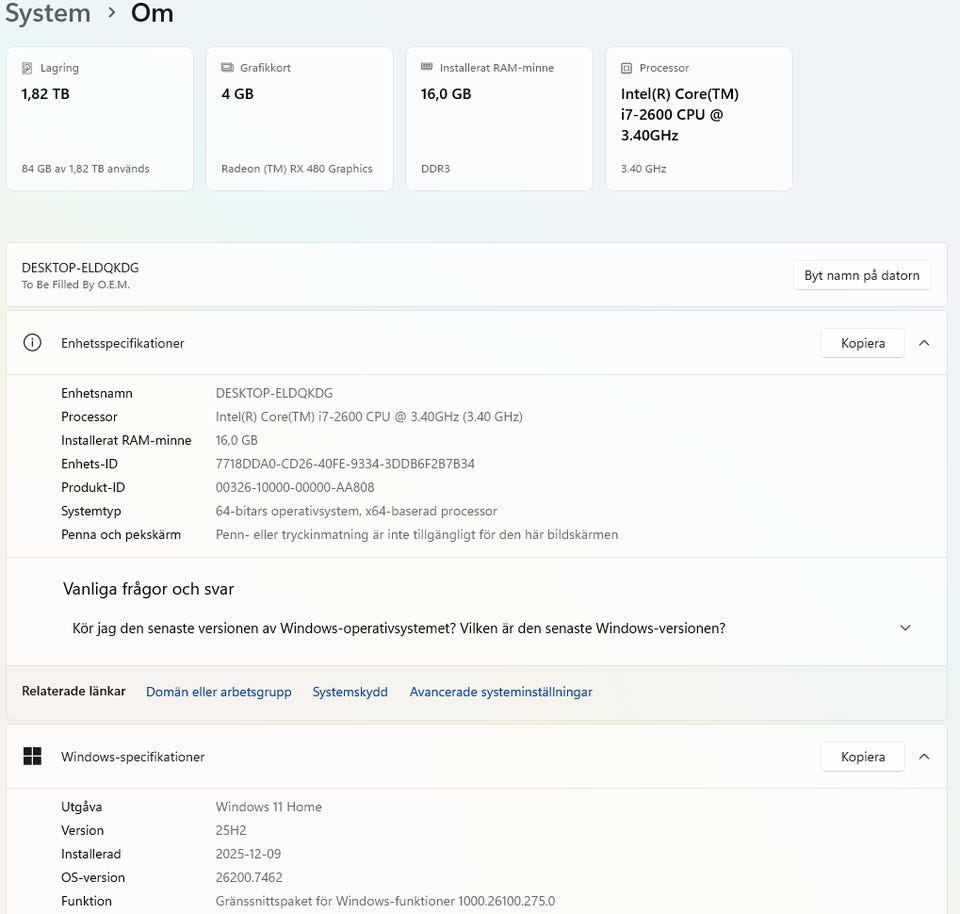Copy Windows specifications with Kopiera button
This screenshot has height=914, width=960.
(x=862, y=757)
